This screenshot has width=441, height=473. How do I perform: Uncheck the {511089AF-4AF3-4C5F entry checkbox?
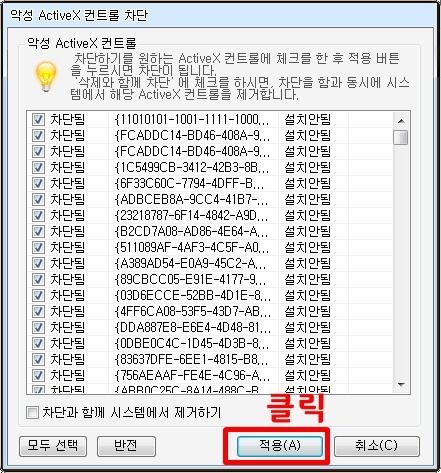pyautogui.click(x=38, y=247)
